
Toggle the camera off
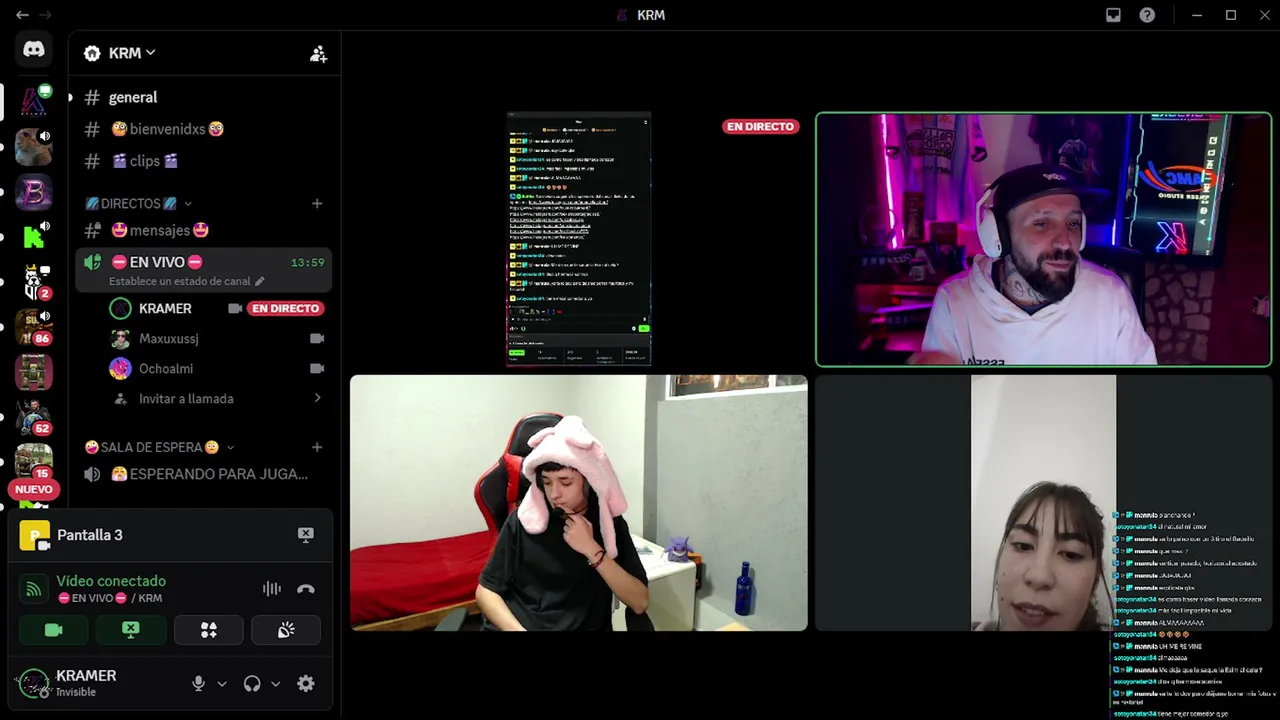pyautogui.click(x=54, y=630)
